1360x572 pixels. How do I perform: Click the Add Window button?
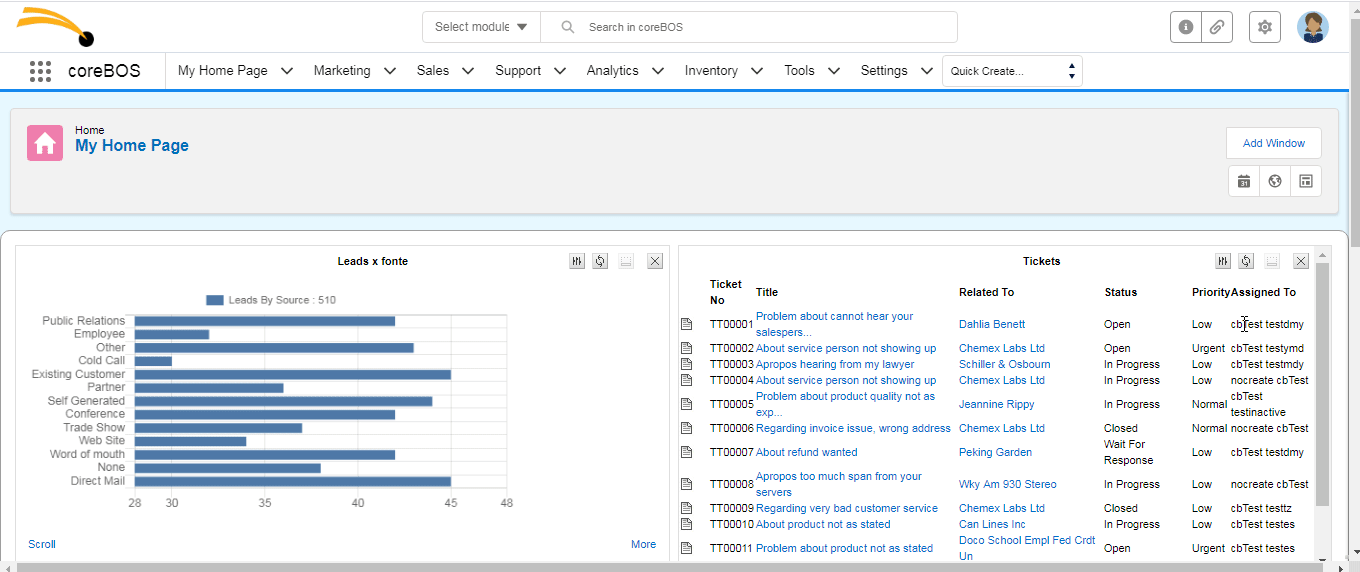click(x=1273, y=143)
